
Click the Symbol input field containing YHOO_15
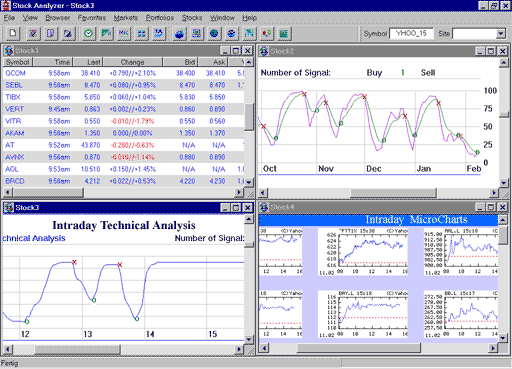[411, 33]
